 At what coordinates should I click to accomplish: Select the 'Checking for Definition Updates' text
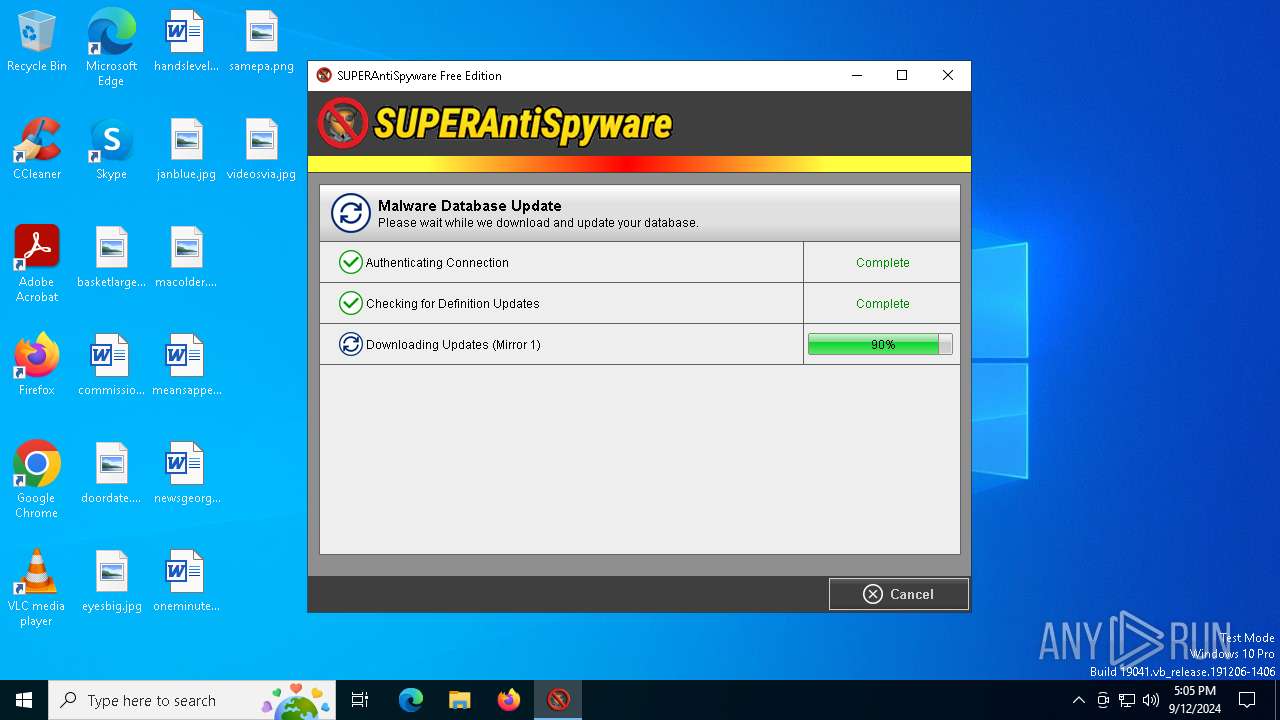coord(452,304)
